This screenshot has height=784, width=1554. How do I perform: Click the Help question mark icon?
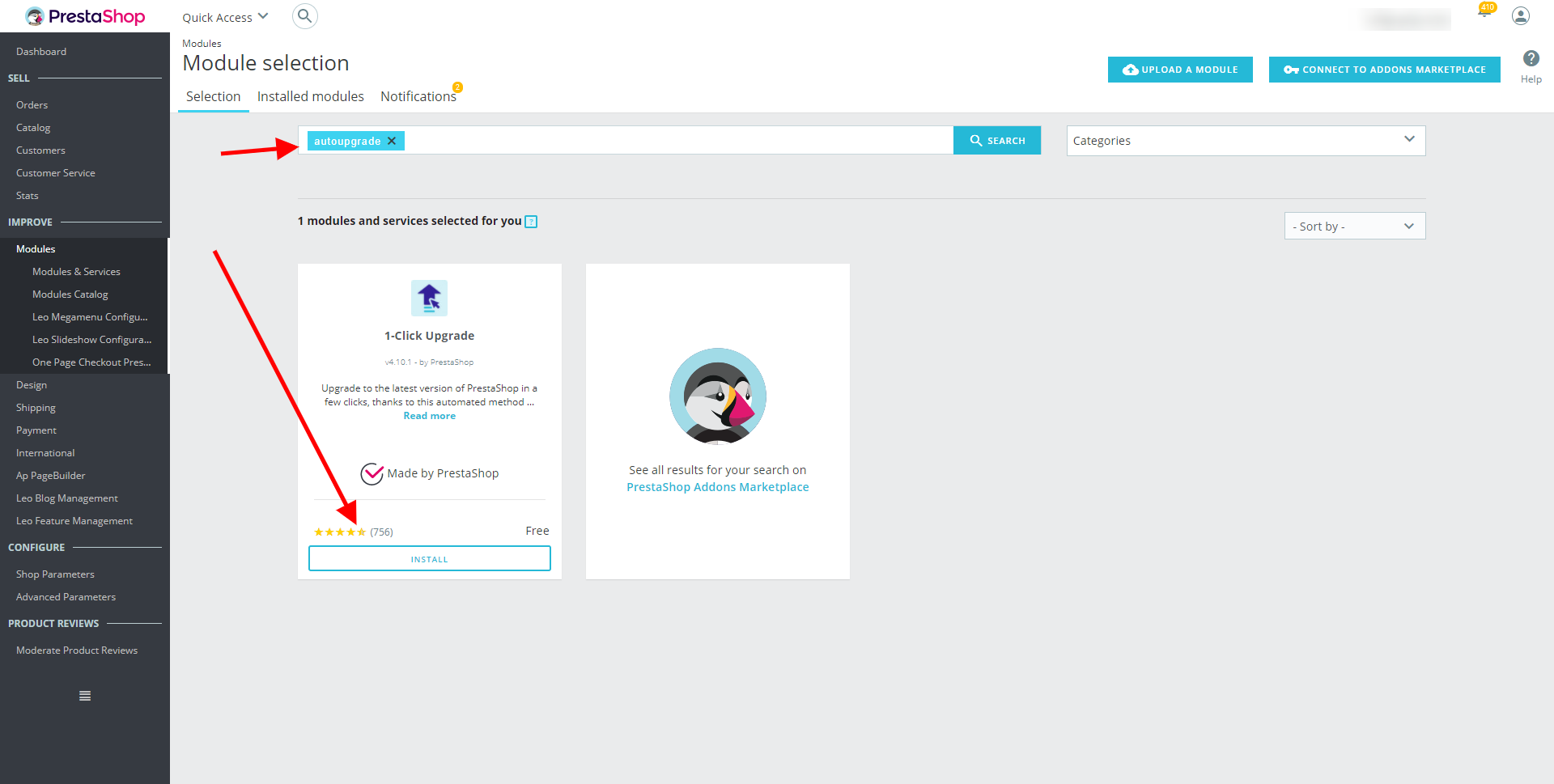(x=1531, y=58)
